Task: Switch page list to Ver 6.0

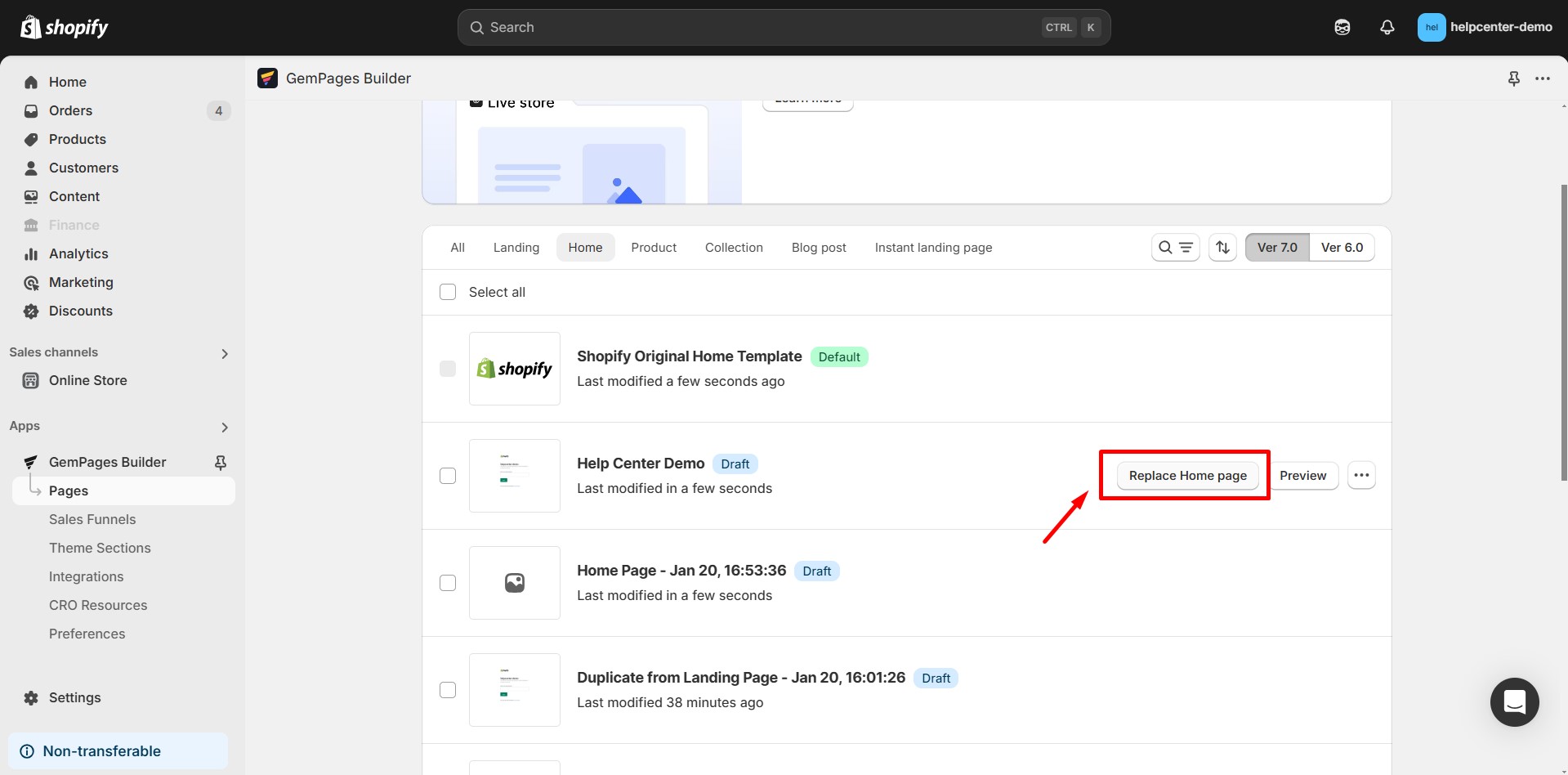Action: click(x=1342, y=247)
